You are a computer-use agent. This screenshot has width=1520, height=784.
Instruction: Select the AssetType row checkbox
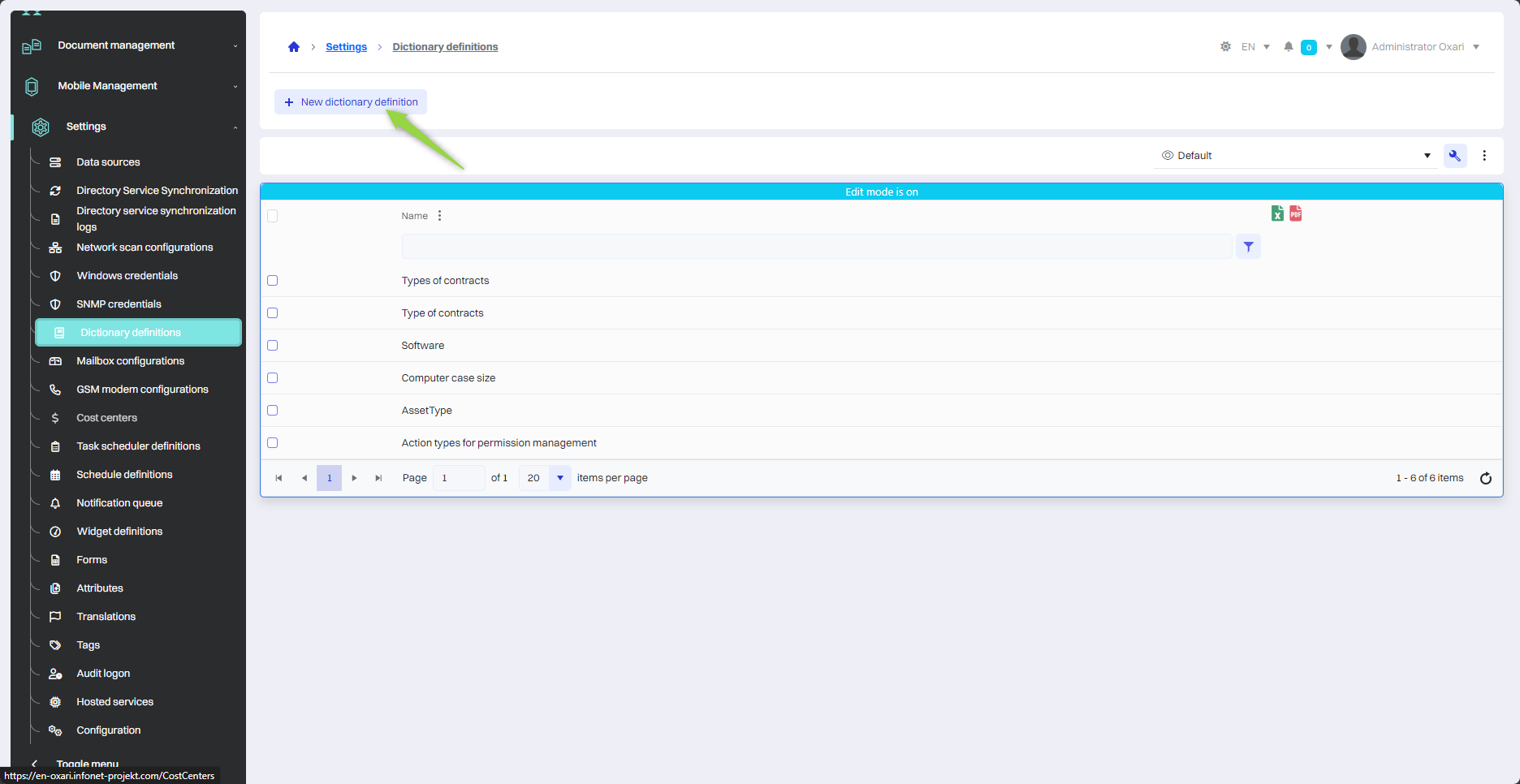pyautogui.click(x=273, y=411)
